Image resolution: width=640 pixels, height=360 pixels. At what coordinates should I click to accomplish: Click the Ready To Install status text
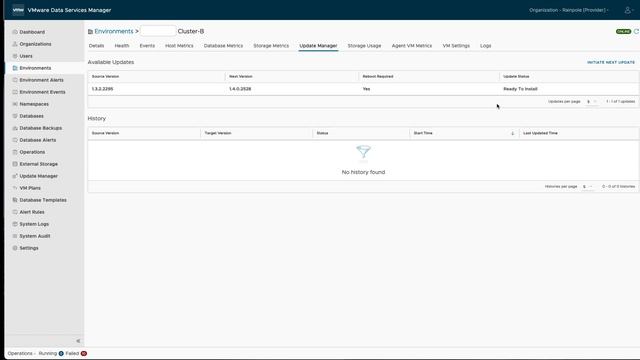(x=520, y=89)
